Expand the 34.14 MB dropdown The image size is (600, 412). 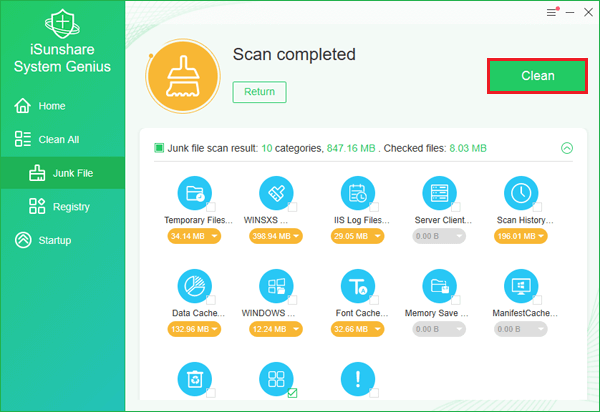[194, 236]
